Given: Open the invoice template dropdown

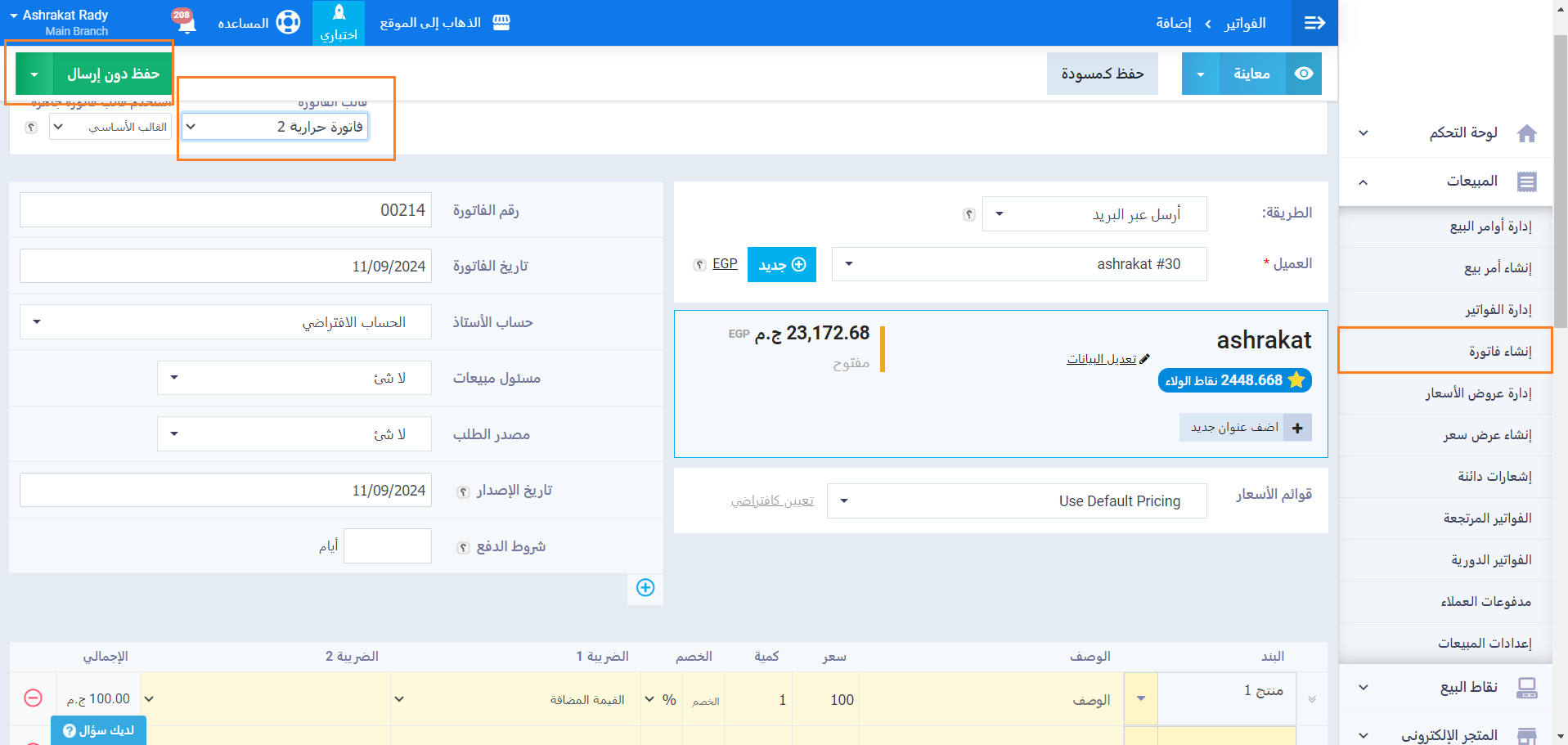Looking at the screenshot, I should click(275, 127).
